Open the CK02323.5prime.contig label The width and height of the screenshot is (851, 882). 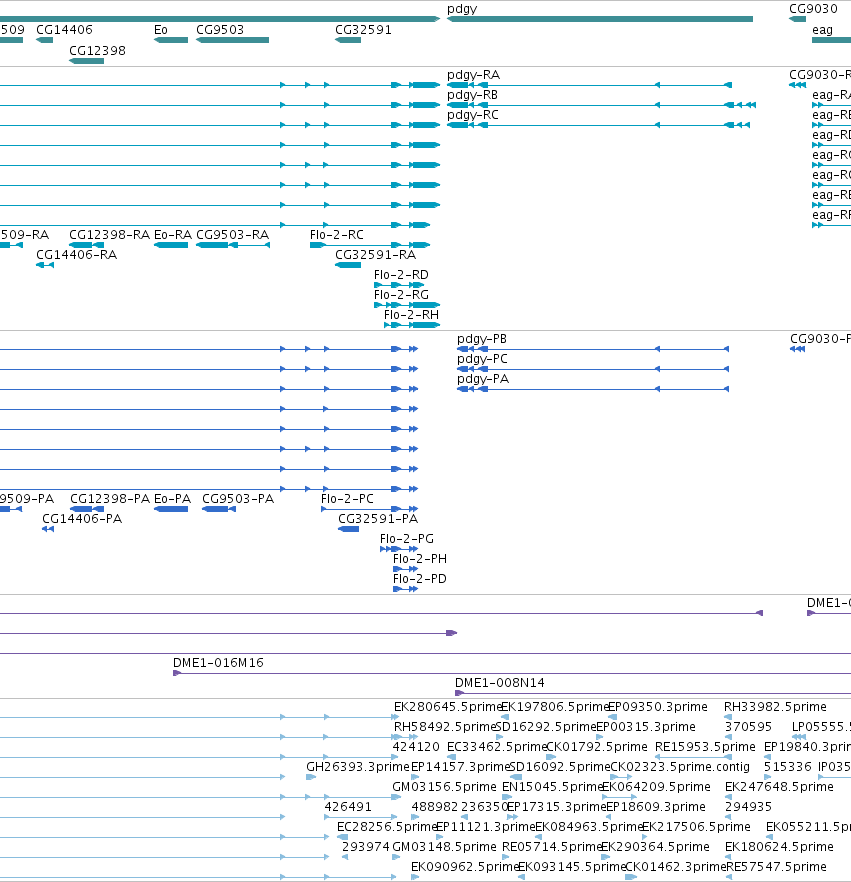pos(680,767)
